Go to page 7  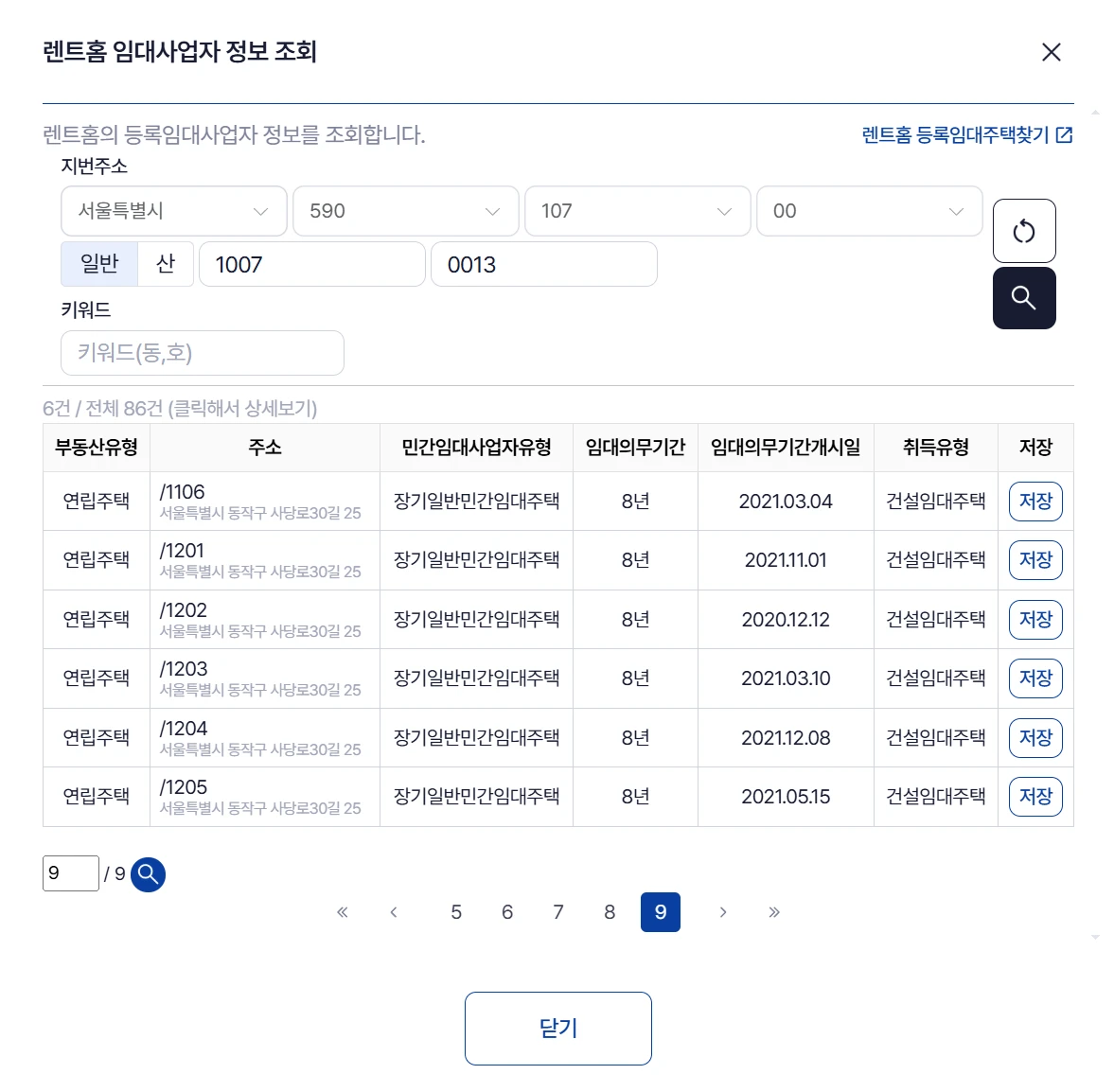(x=558, y=912)
